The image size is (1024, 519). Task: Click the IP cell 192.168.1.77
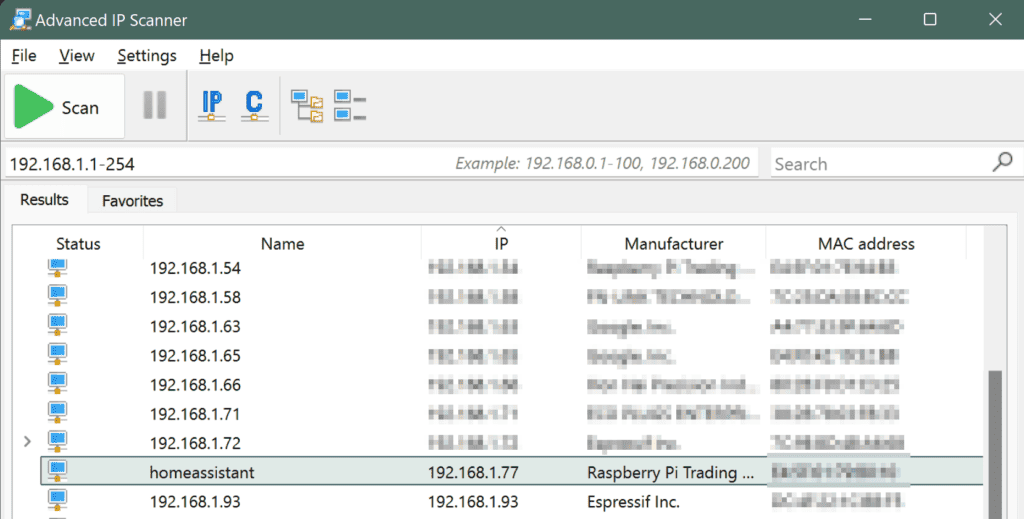[473, 473]
